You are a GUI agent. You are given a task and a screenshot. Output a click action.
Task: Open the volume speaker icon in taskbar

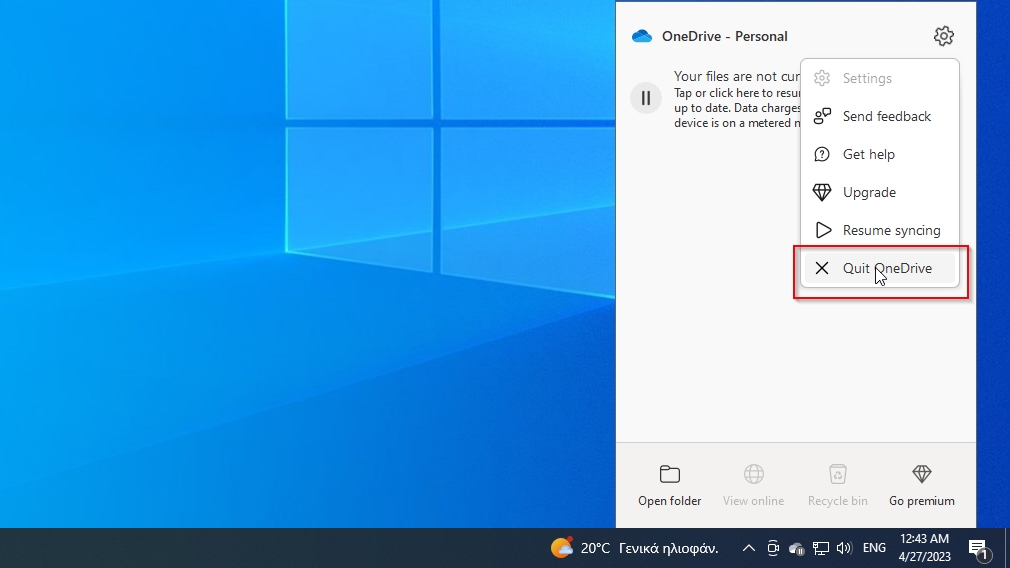point(844,548)
